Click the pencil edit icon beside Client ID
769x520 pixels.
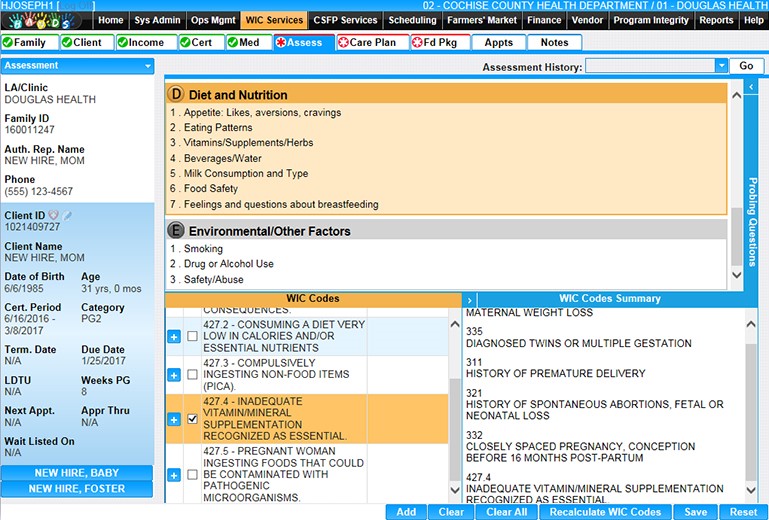[x=68, y=215]
